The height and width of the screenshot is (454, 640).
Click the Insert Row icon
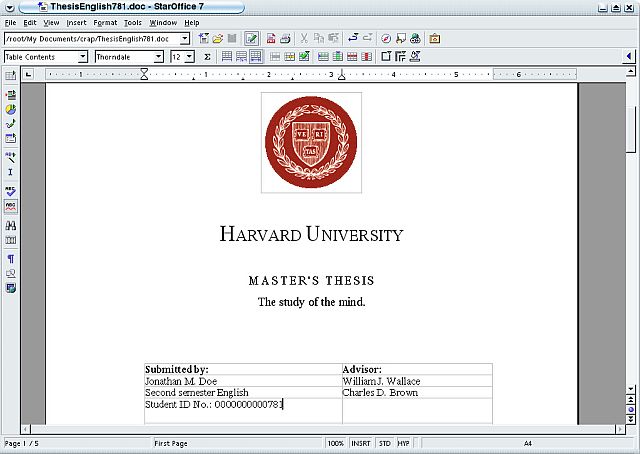coord(323,57)
